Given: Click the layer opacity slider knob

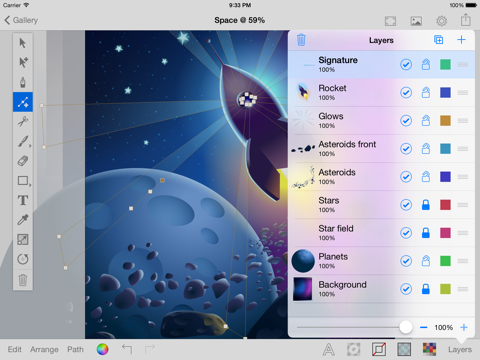Looking at the screenshot, I should 406,327.
